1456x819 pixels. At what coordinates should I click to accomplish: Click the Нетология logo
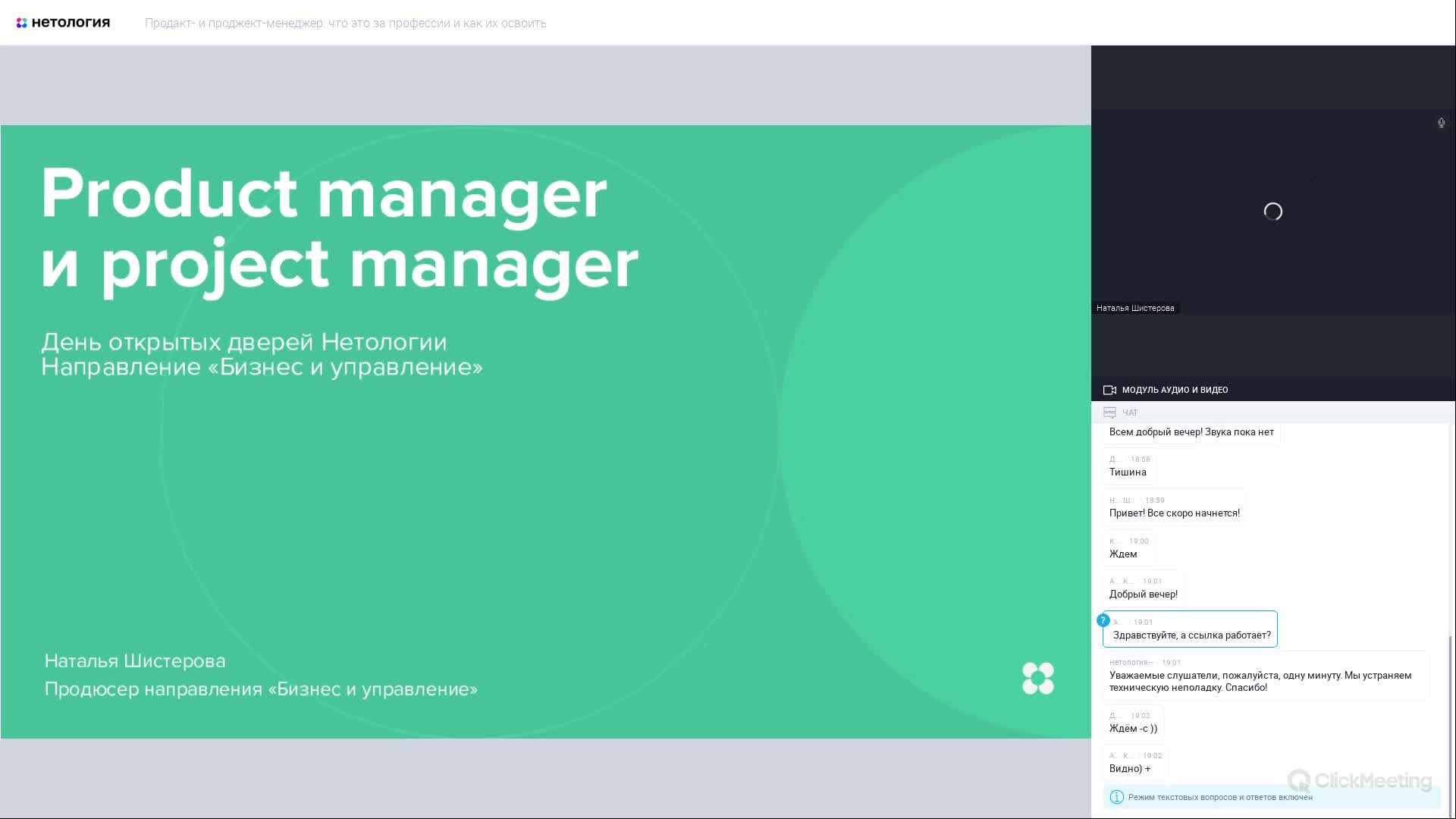(63, 23)
